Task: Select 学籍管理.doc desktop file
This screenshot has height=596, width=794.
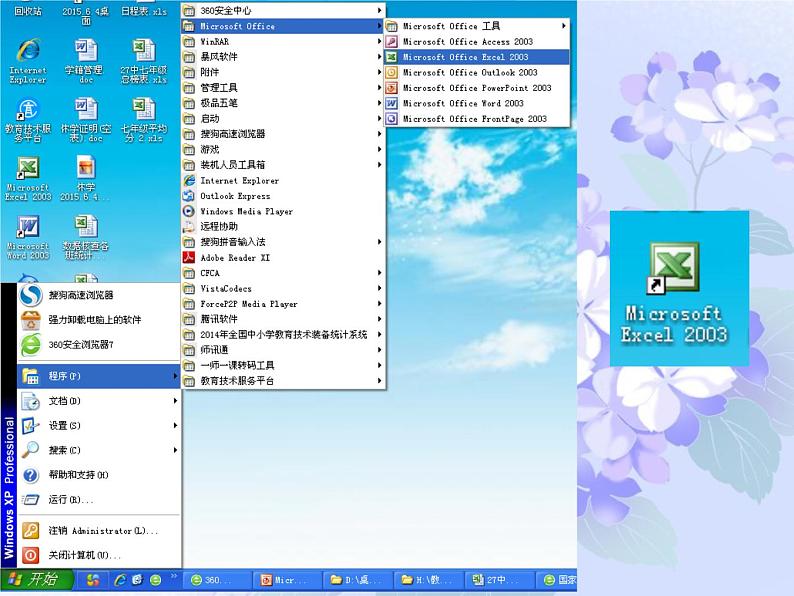Action: [x=86, y=61]
